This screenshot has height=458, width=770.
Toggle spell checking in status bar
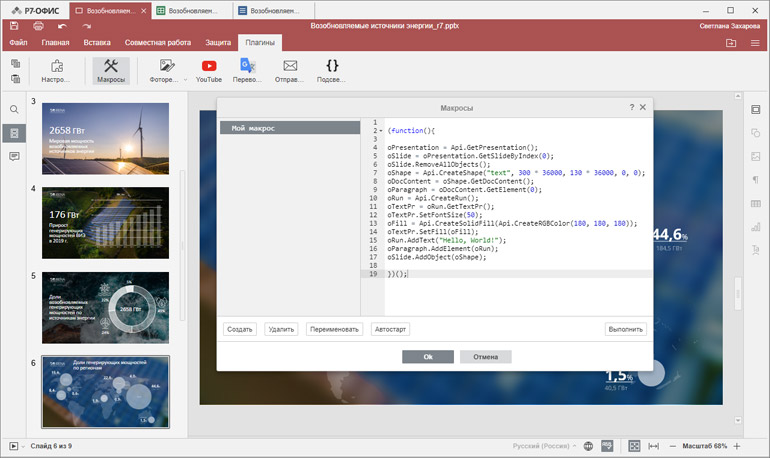click(x=609, y=445)
